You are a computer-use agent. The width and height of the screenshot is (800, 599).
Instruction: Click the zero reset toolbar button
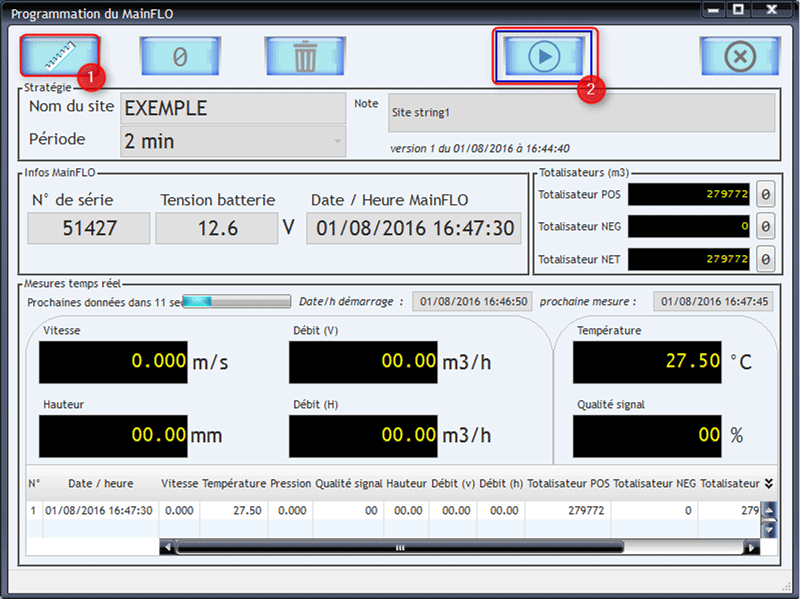coord(180,56)
